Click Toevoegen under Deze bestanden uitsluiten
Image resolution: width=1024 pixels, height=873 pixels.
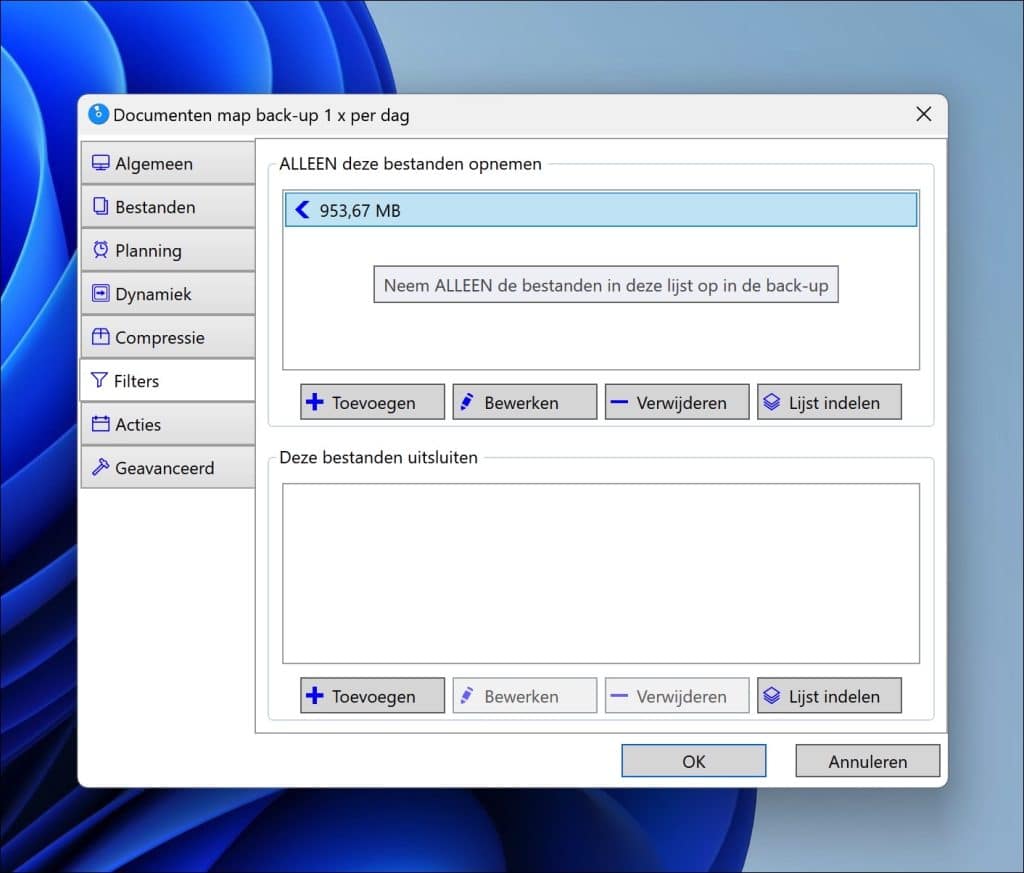click(x=372, y=696)
